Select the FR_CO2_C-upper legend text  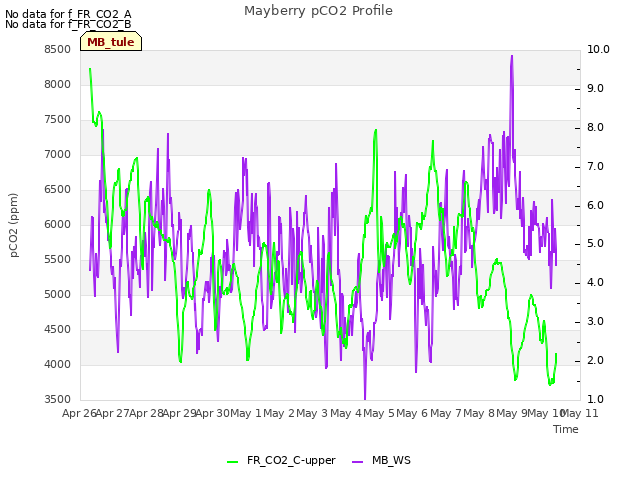click(291, 460)
